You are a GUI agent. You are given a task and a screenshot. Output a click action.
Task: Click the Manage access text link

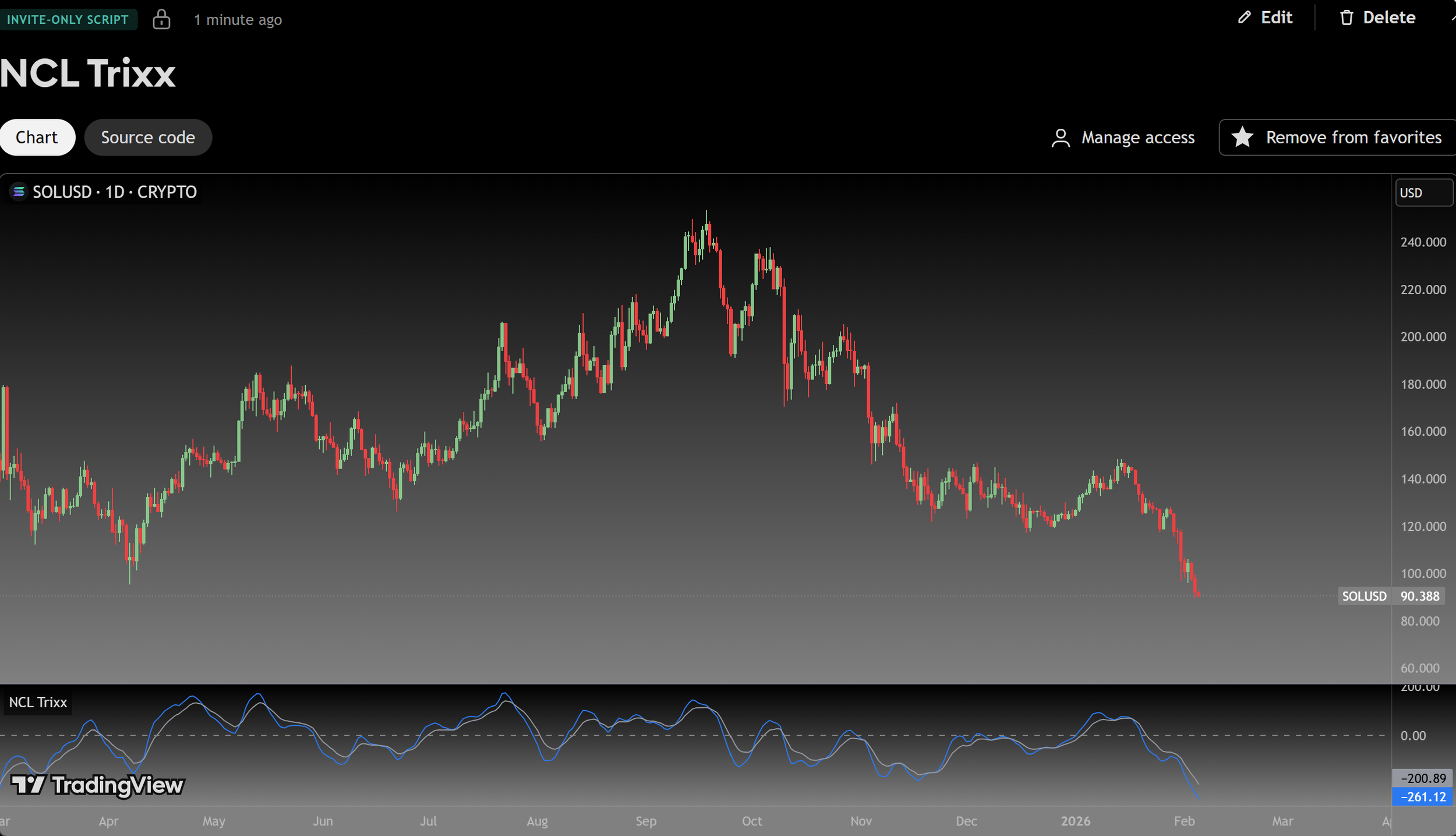point(1137,137)
